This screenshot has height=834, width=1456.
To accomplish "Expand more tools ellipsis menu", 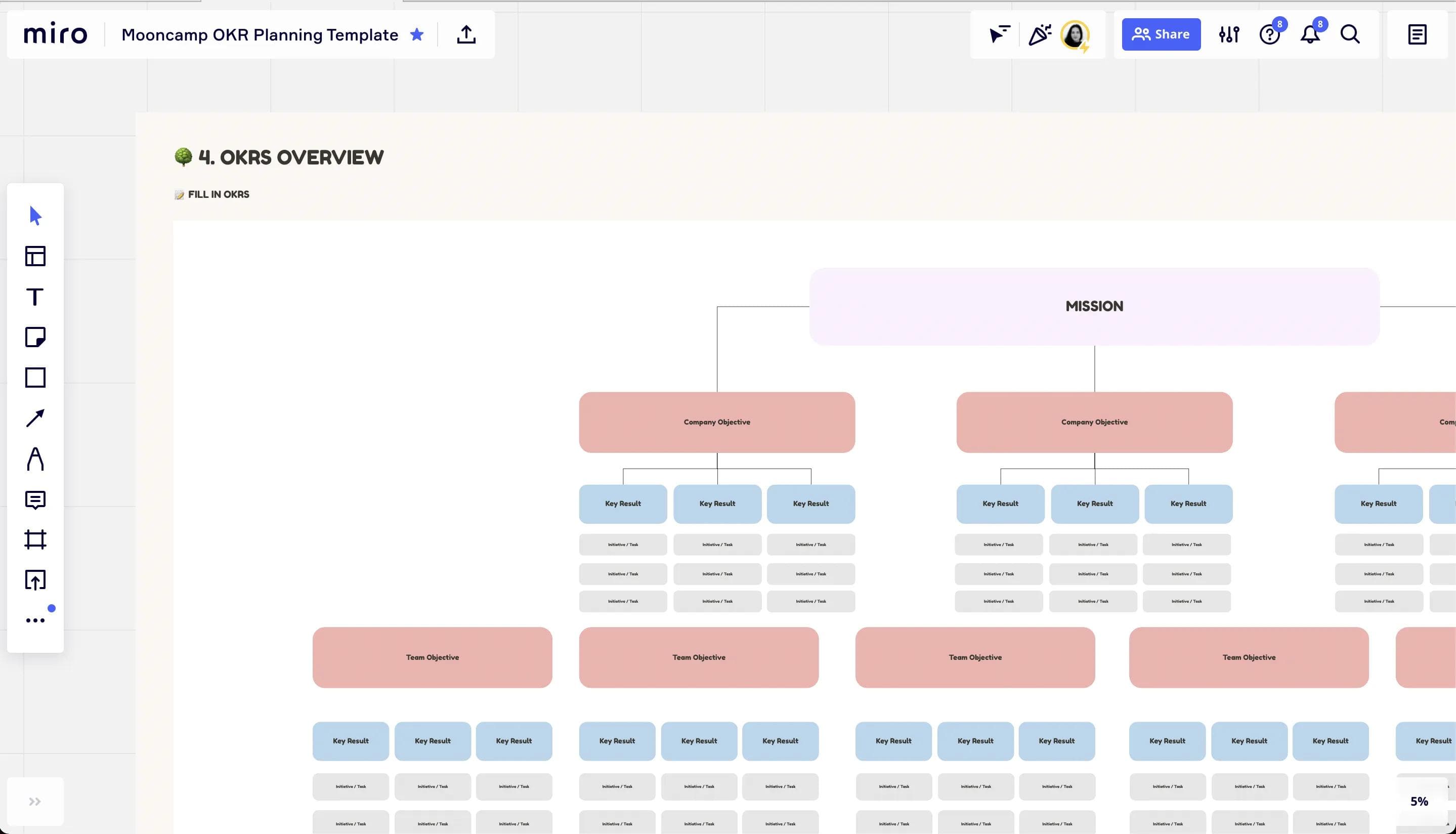I will [35, 620].
